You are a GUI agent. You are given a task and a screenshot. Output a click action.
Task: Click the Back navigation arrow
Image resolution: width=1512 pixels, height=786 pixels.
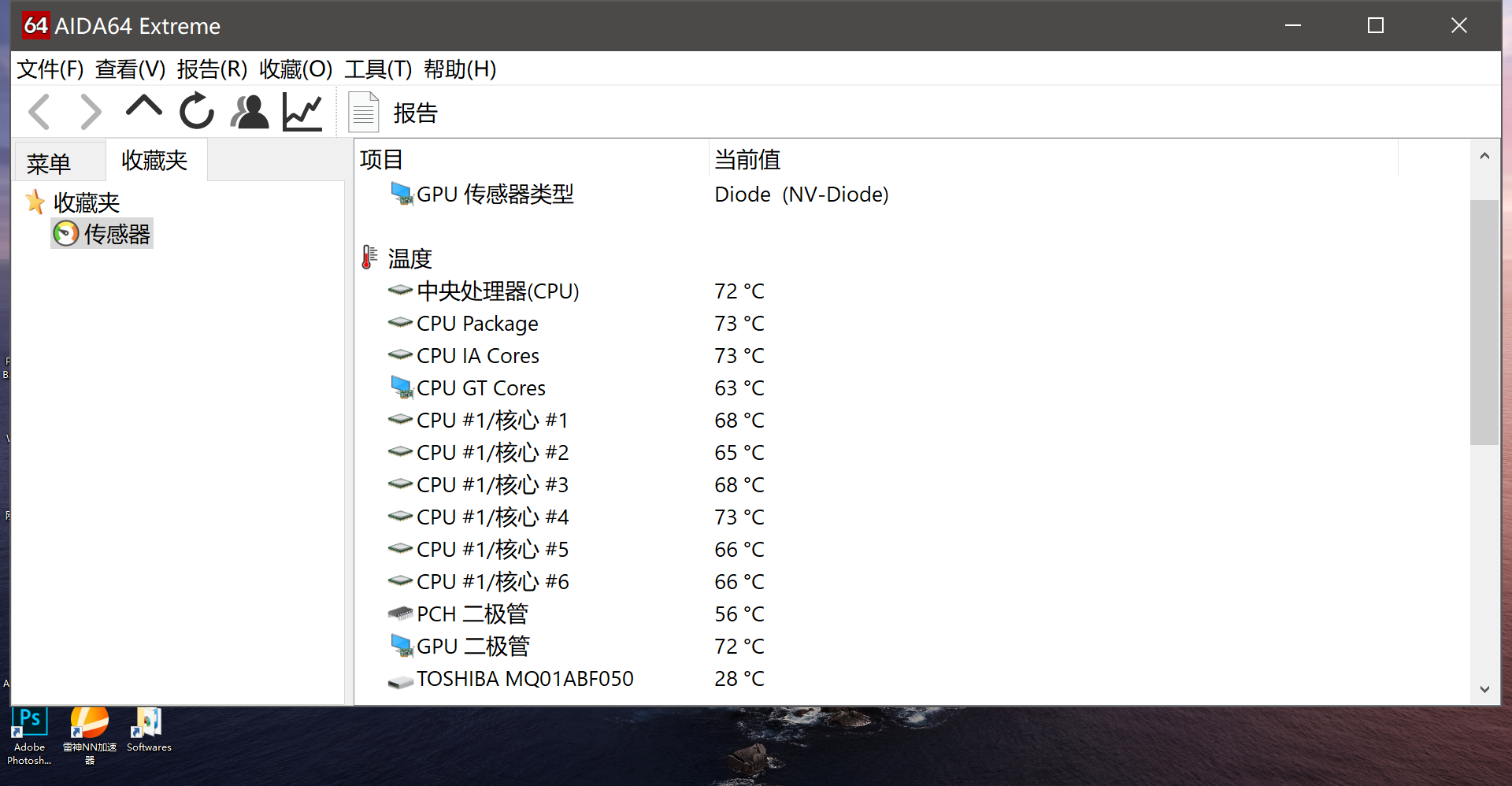[39, 112]
